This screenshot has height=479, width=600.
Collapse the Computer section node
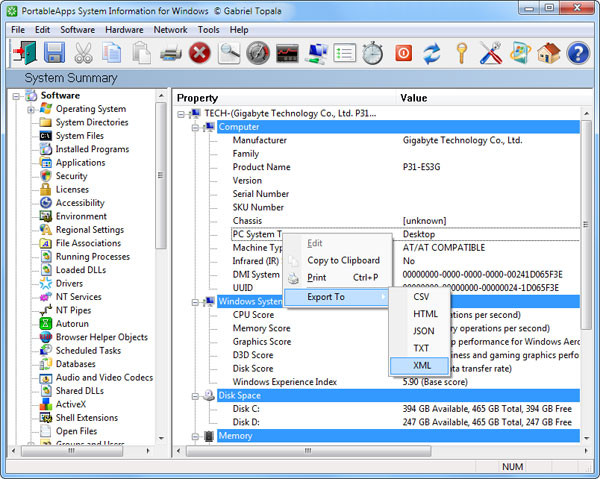(x=195, y=127)
